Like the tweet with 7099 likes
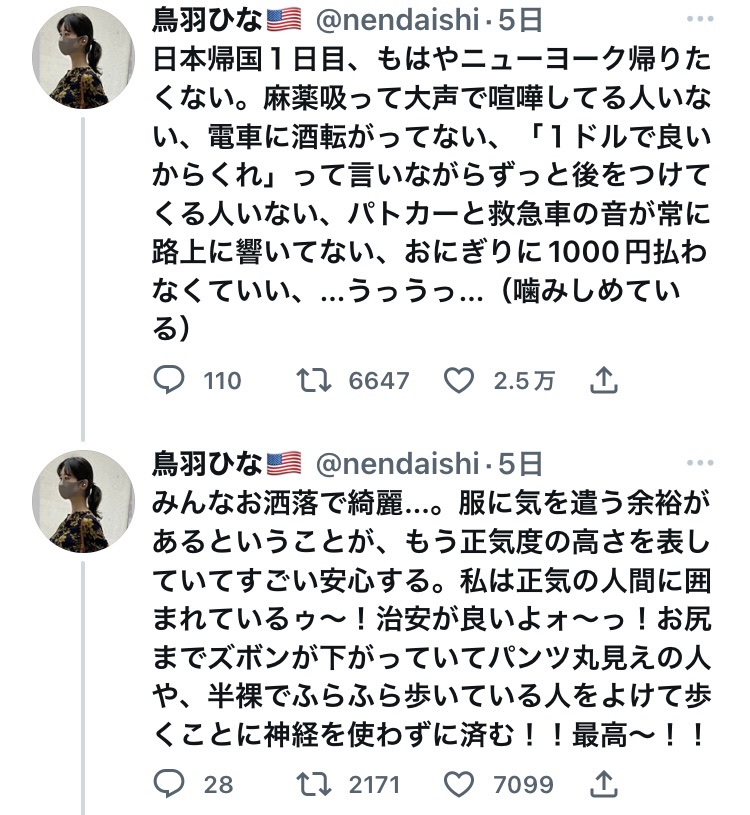This screenshot has height=815, width=750. pos(458,783)
